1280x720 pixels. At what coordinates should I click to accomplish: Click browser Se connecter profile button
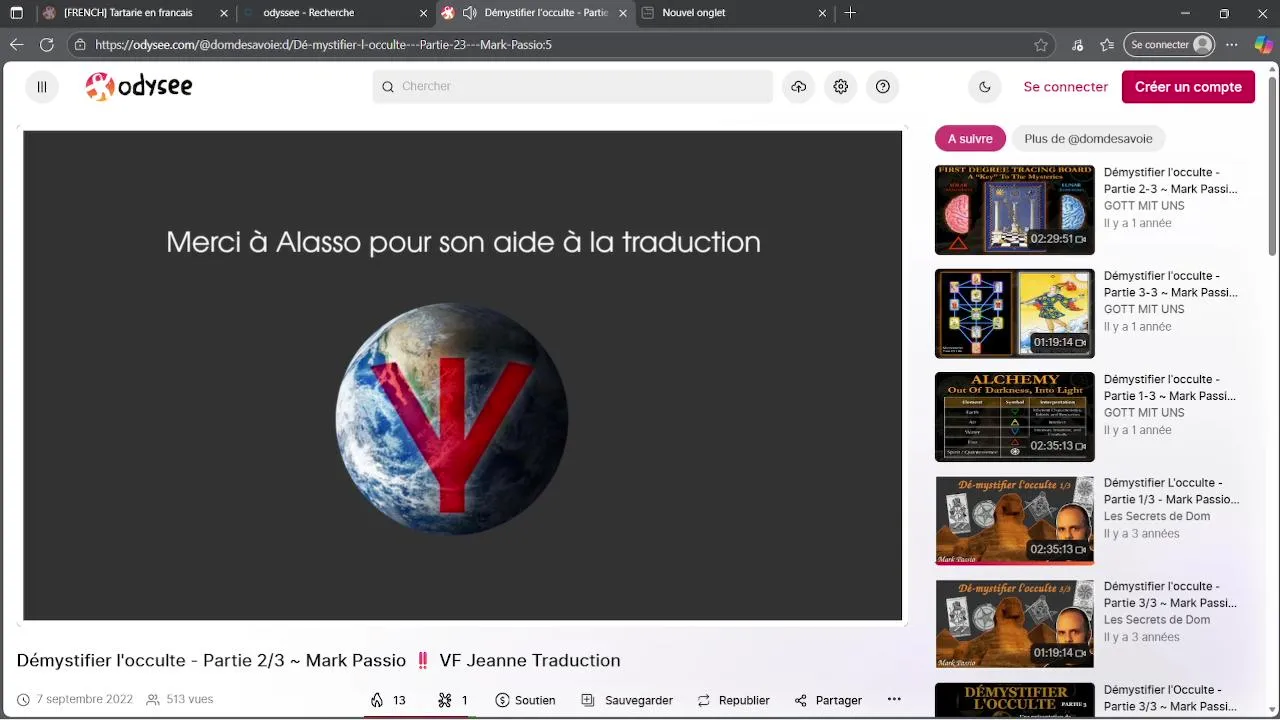(x=1171, y=45)
